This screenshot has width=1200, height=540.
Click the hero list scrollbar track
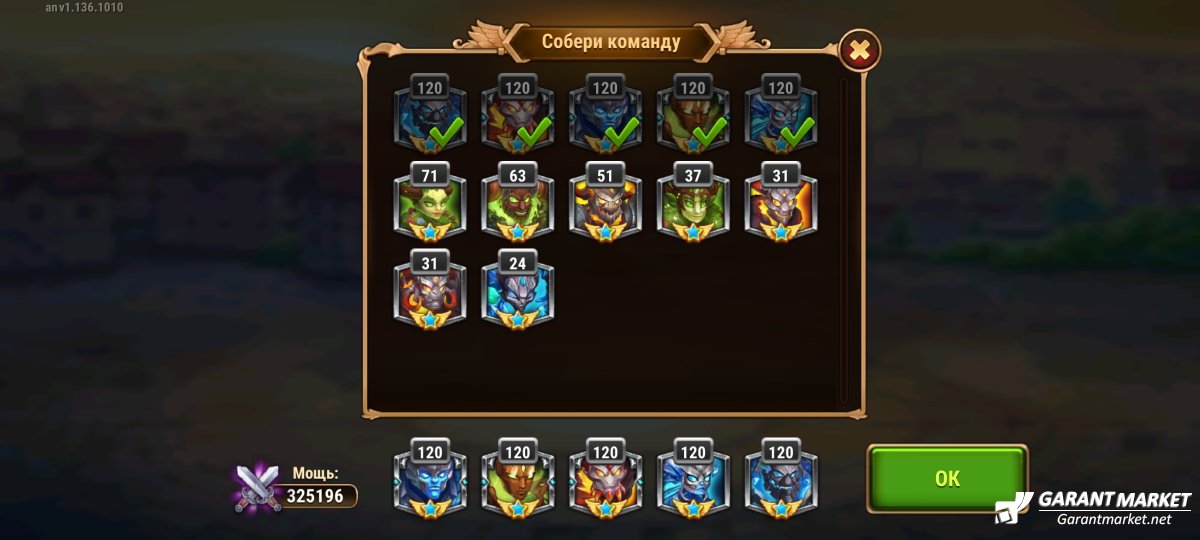click(x=845, y=240)
